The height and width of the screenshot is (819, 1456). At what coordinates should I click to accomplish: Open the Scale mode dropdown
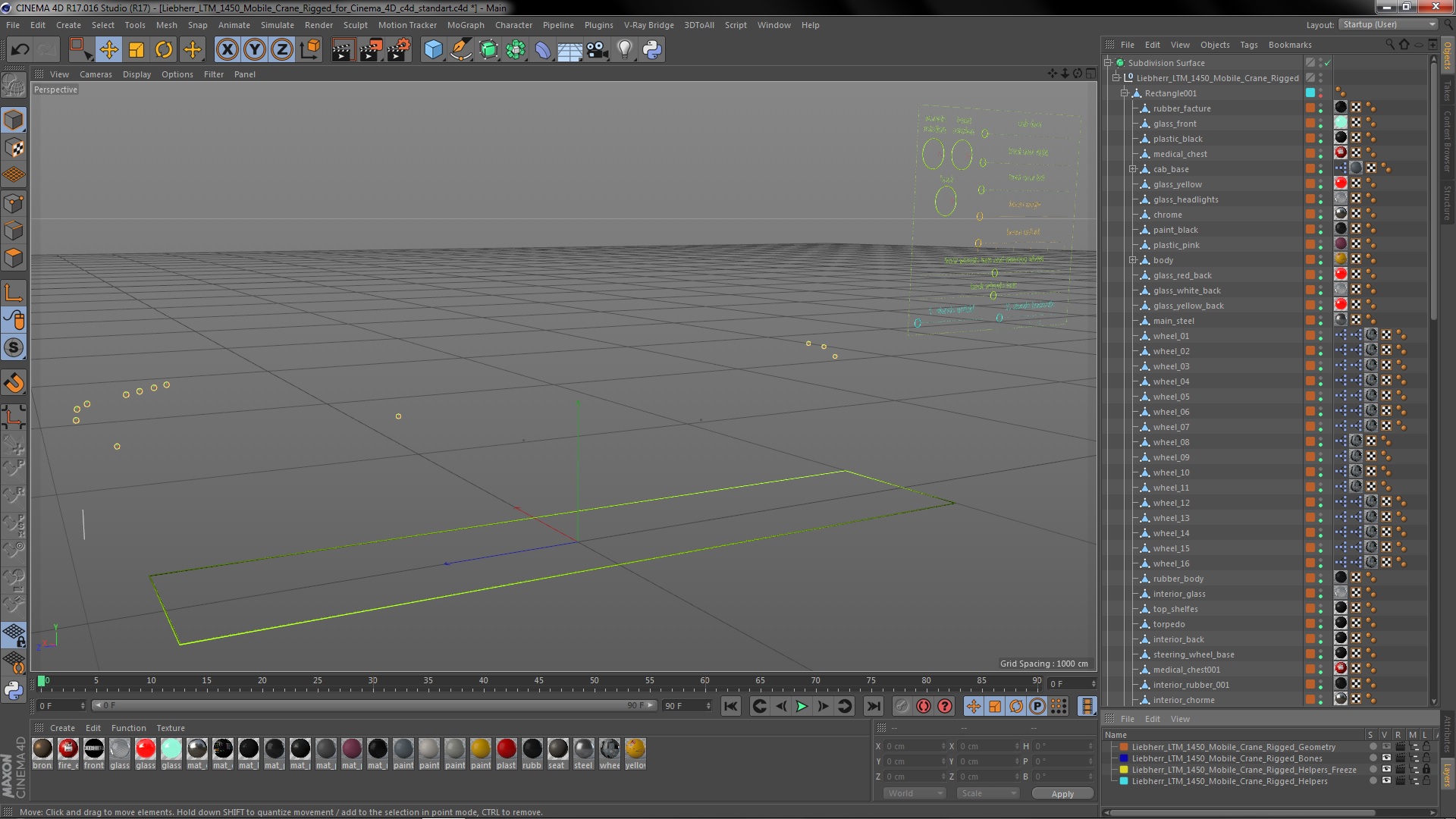coord(987,793)
